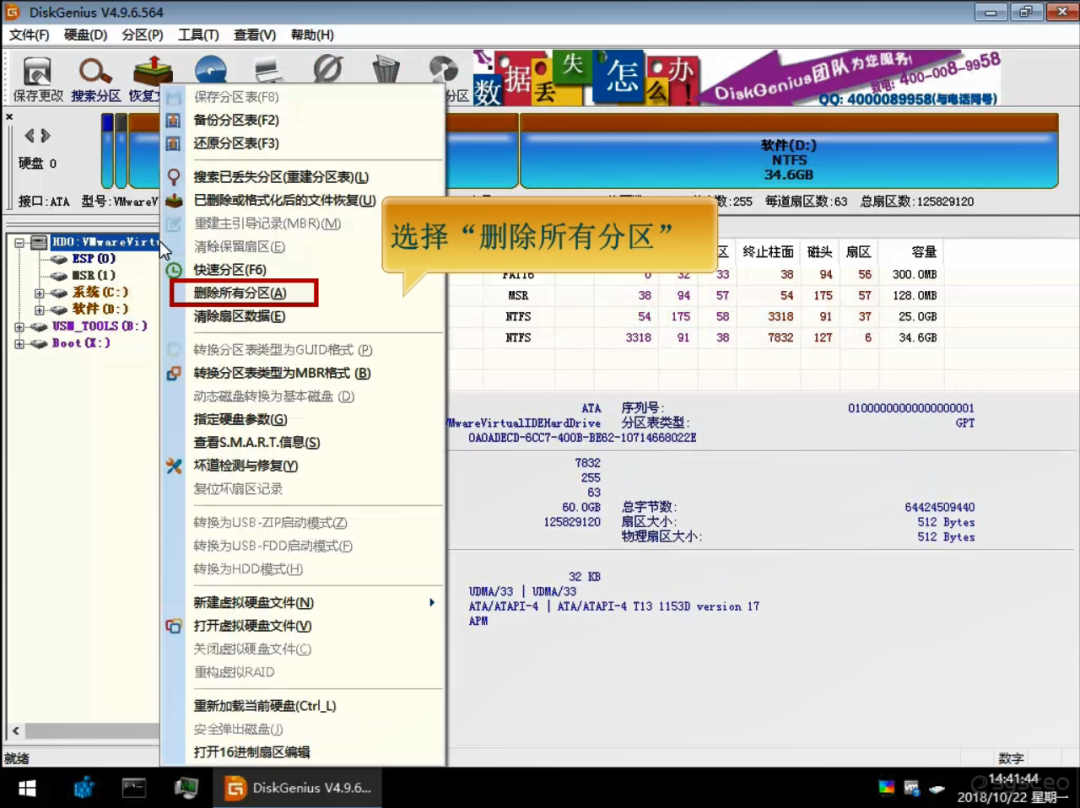Screen dimensions: 1080x808
Task: Expand the 系统(C:) partition node
Action: (x=40, y=293)
